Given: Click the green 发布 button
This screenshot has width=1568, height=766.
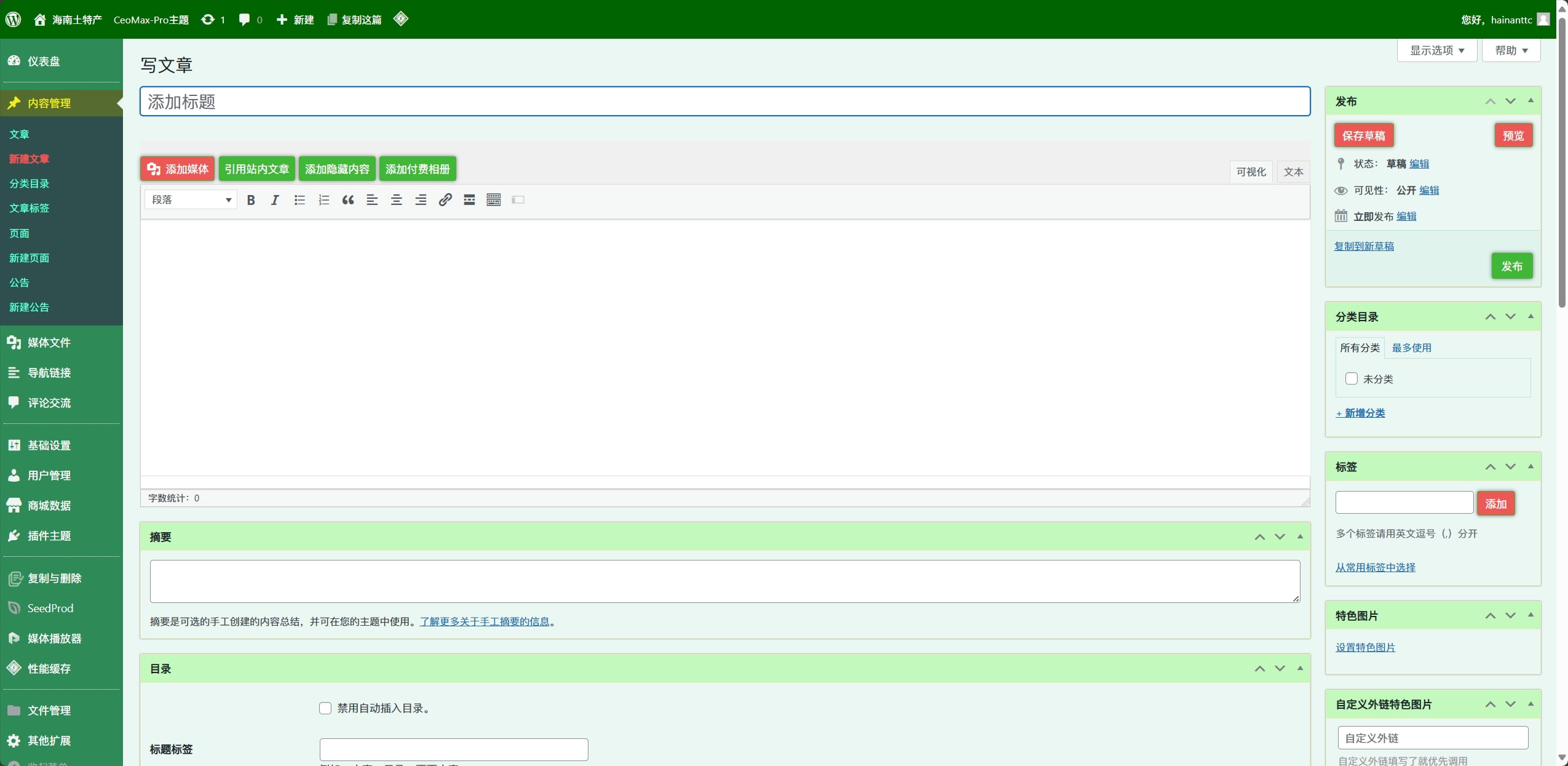Looking at the screenshot, I should click(x=1511, y=266).
